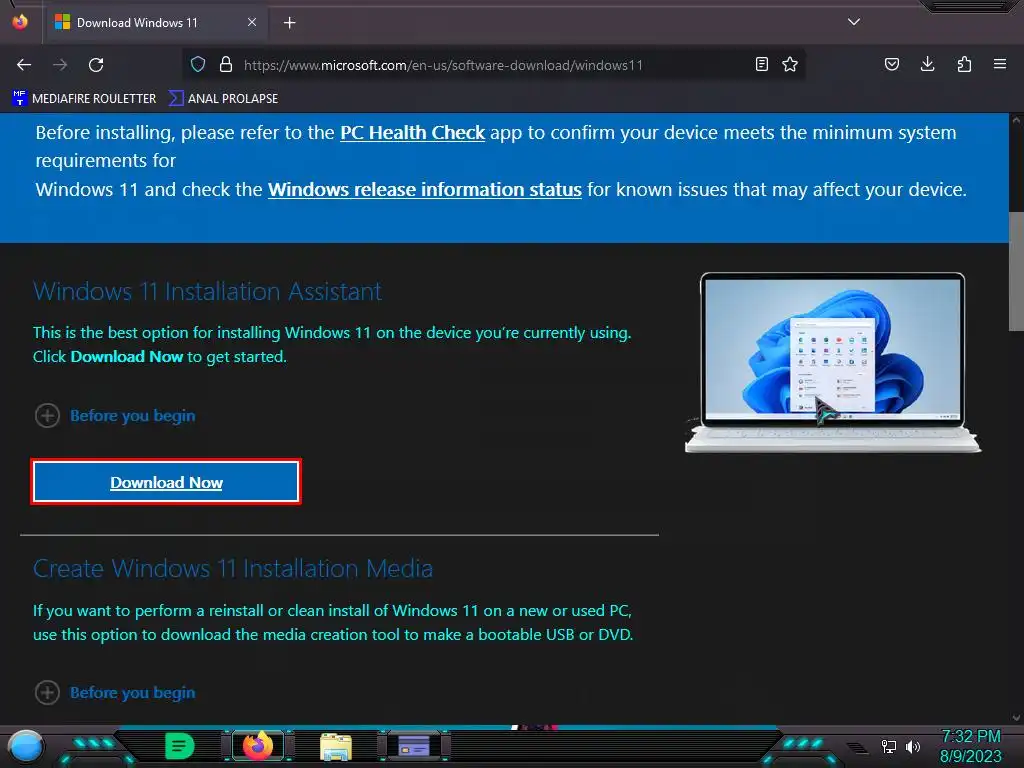1024x768 pixels.
Task: Open the Firefox application menu
Action: pos(999,64)
